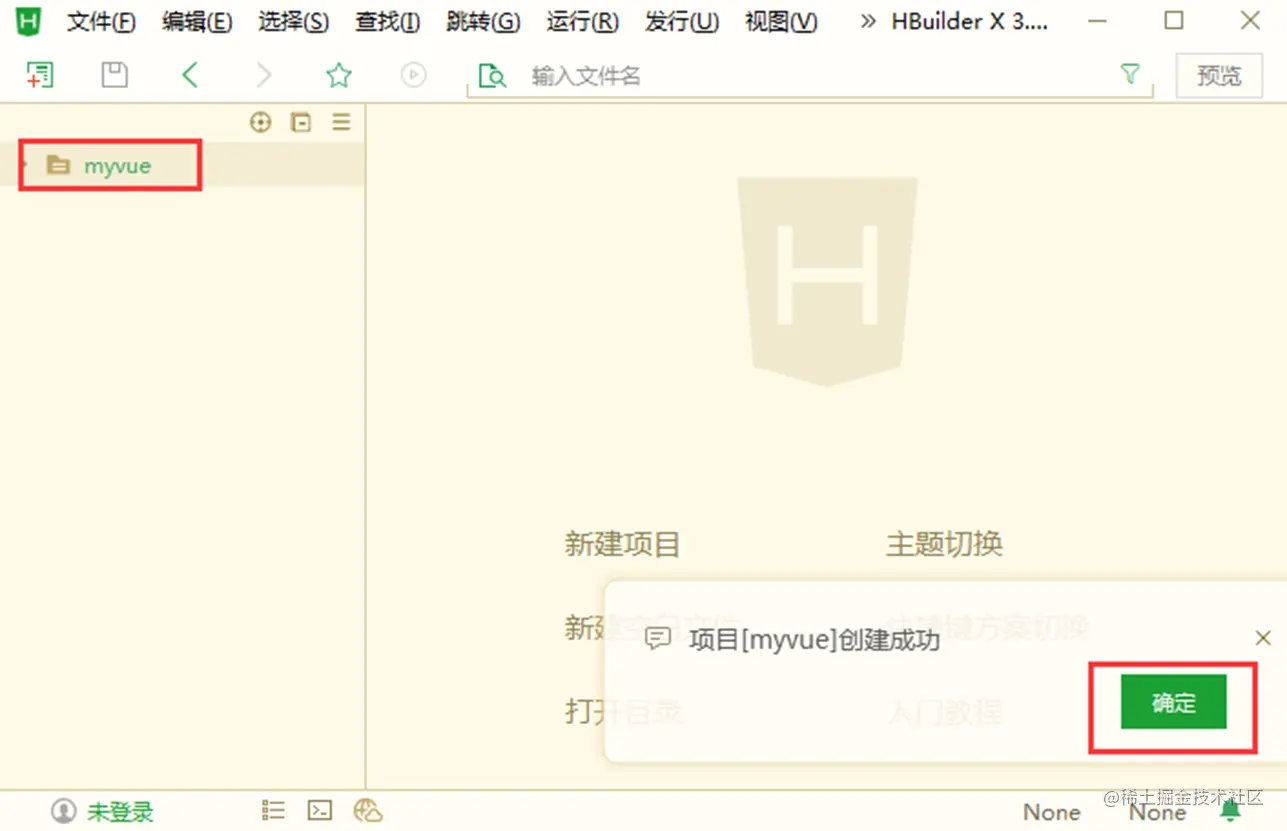Go back with the left arrow icon
The width and height of the screenshot is (1287, 831).
190,75
